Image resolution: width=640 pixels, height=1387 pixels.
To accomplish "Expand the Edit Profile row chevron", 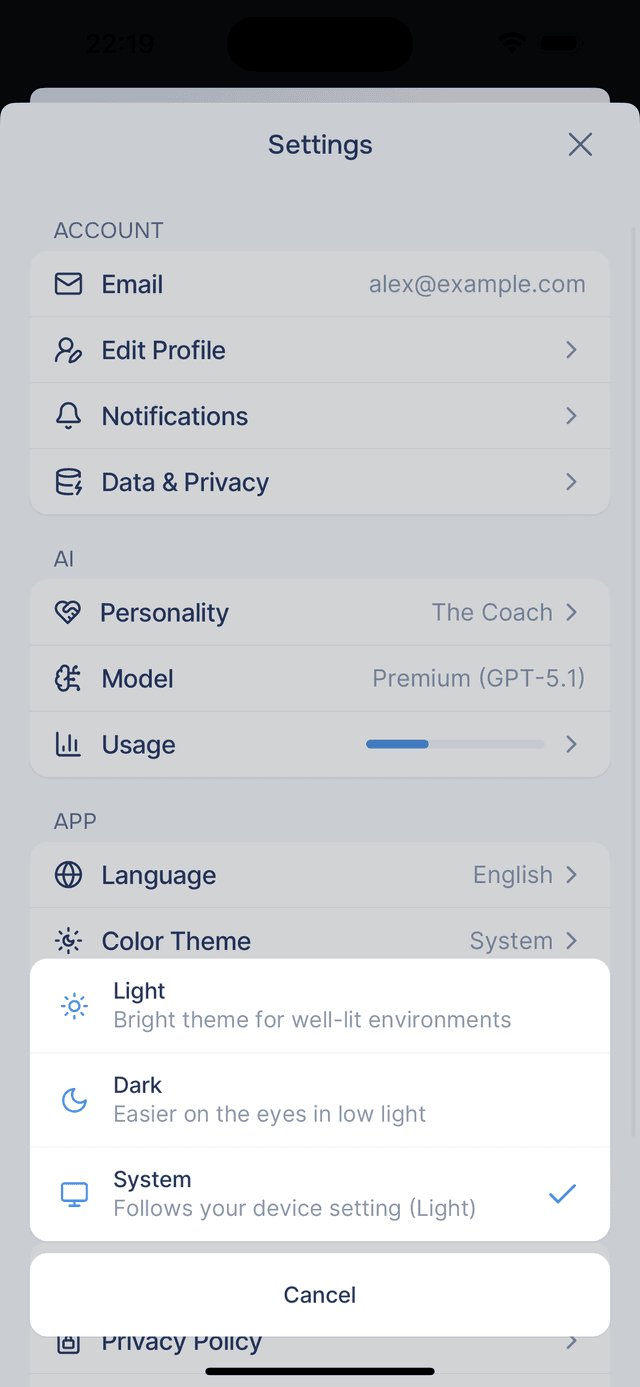I will (x=571, y=350).
